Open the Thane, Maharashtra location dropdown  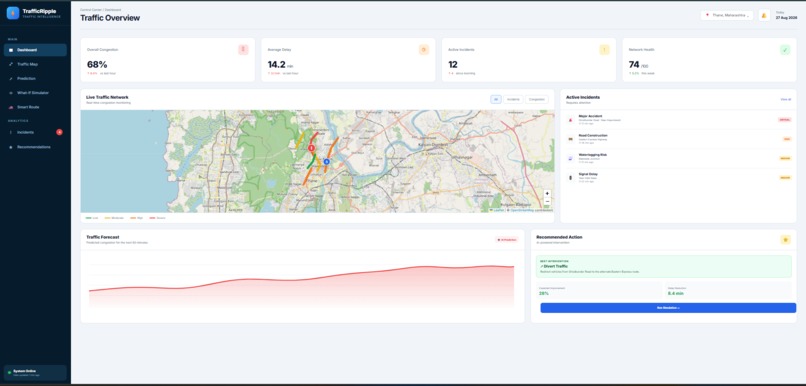click(727, 15)
